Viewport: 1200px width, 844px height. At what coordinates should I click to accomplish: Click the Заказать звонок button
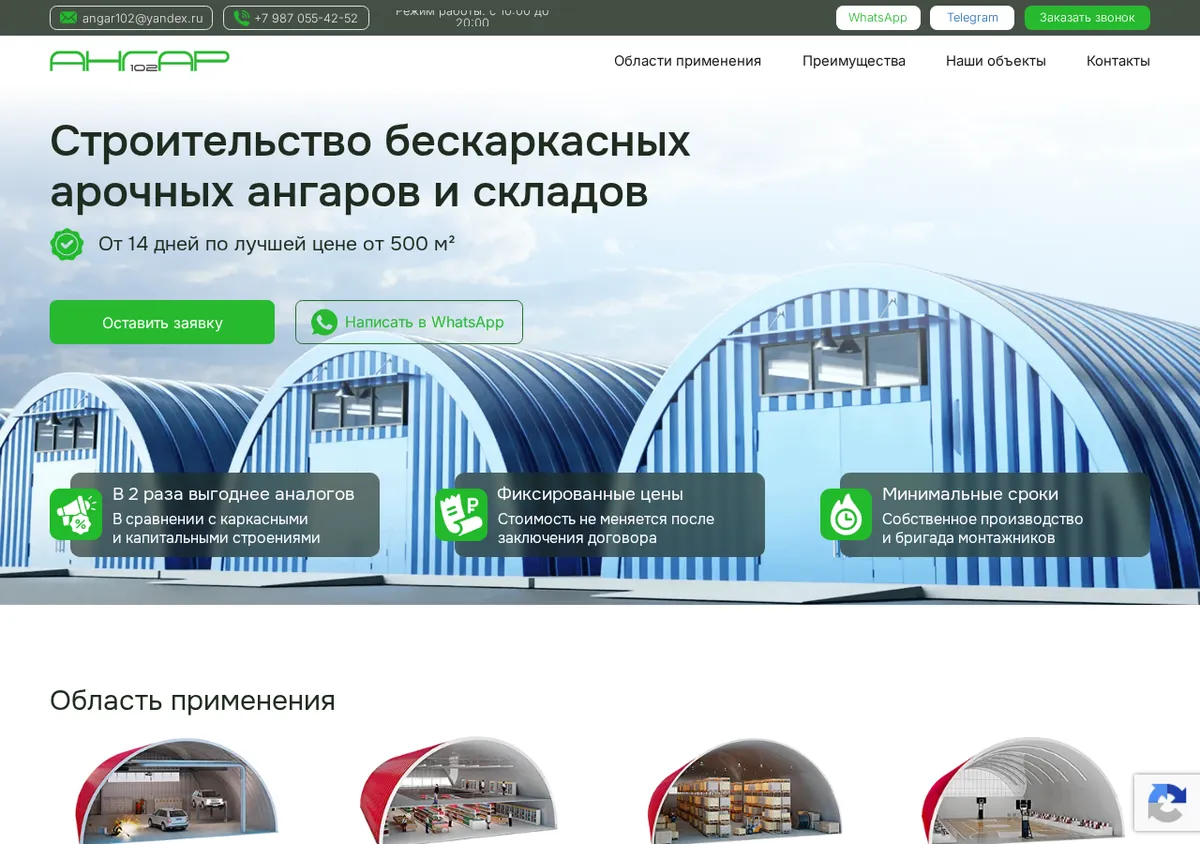coord(1087,18)
